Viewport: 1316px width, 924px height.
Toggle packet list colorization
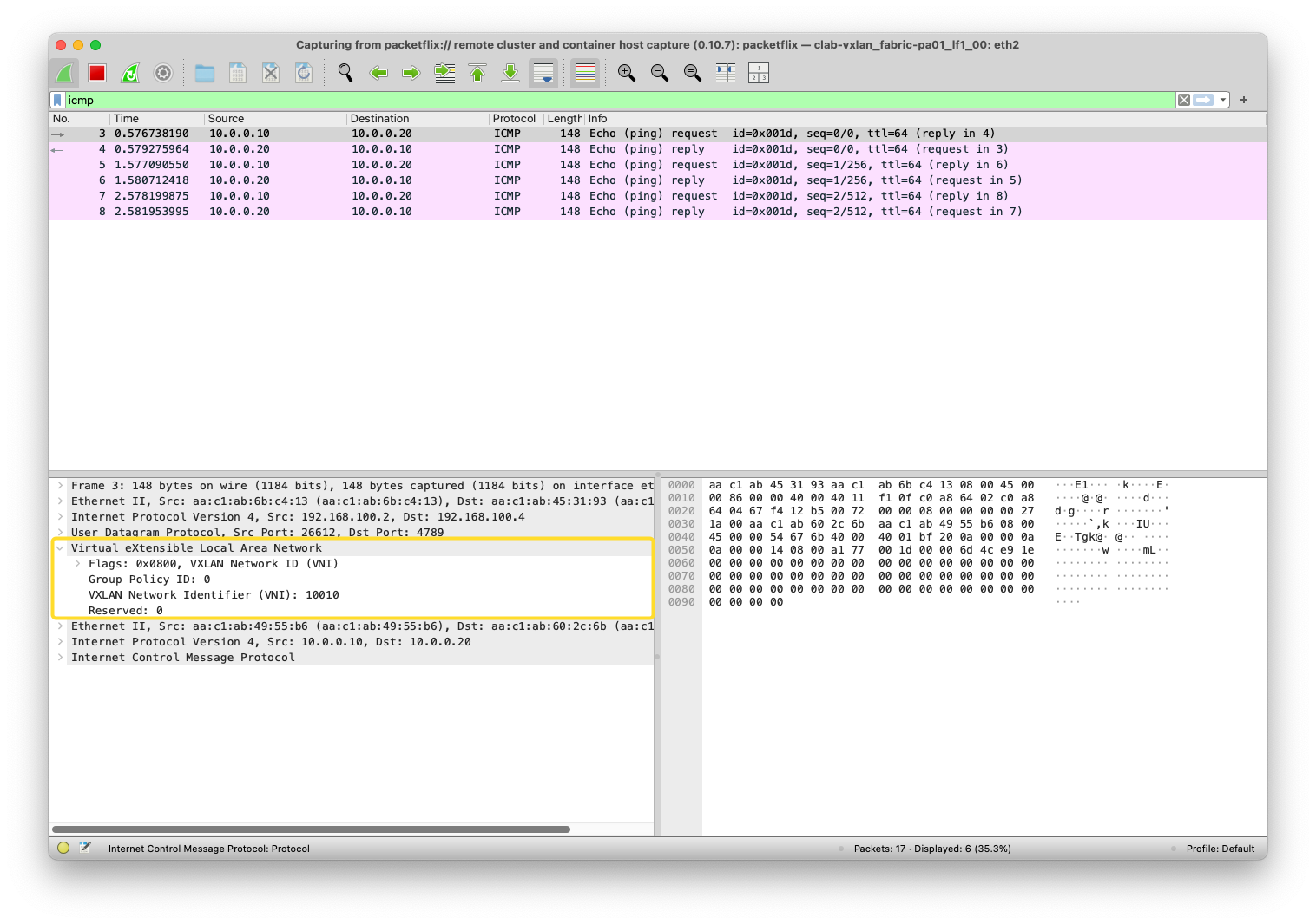(x=584, y=73)
